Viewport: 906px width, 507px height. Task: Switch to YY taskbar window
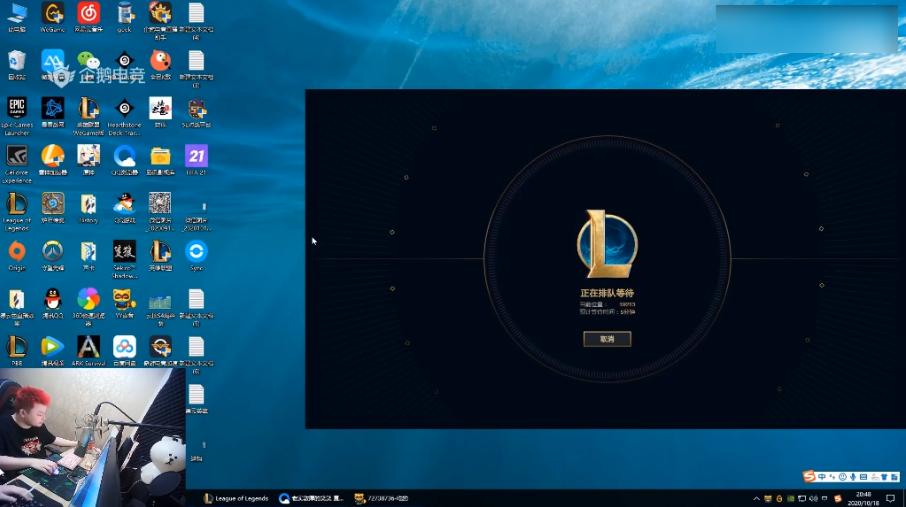click(381, 498)
